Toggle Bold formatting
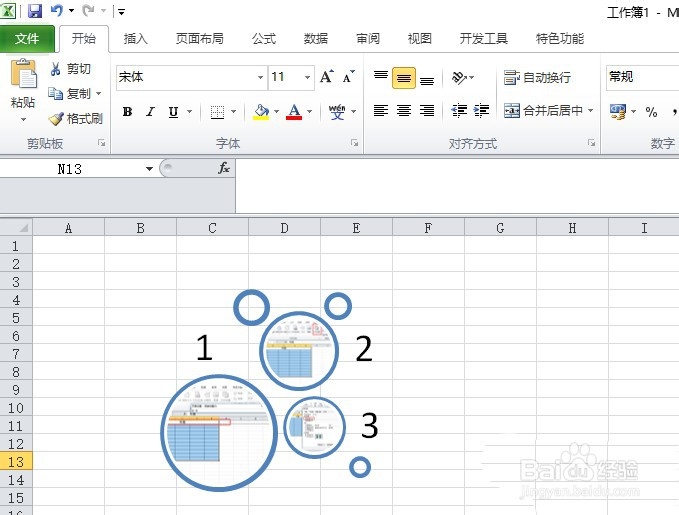This screenshot has height=515, width=679. click(x=127, y=112)
